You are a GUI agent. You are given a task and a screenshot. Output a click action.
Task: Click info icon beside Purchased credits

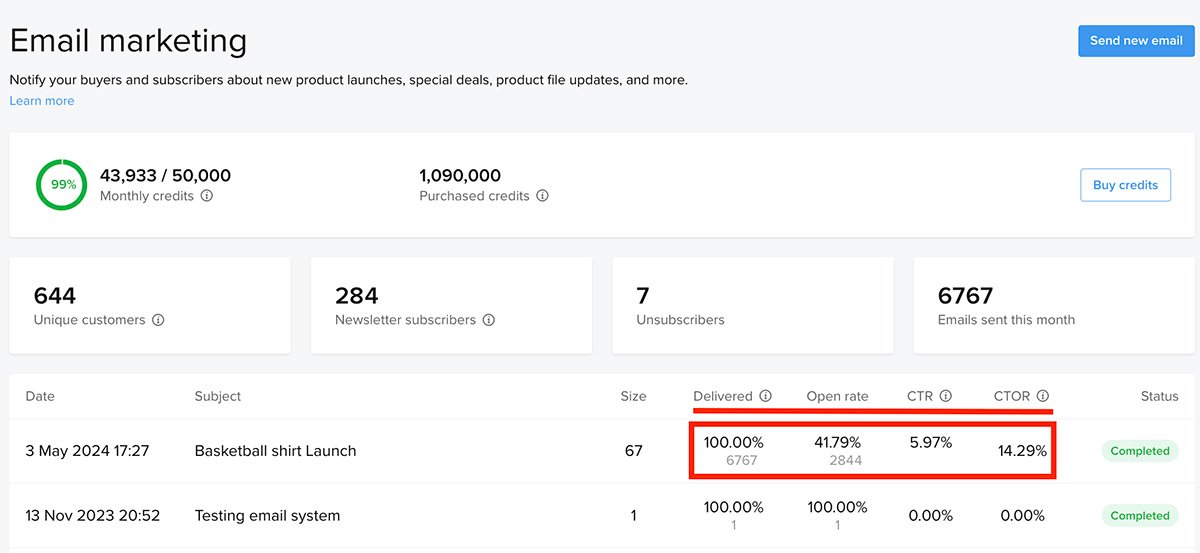tap(542, 196)
